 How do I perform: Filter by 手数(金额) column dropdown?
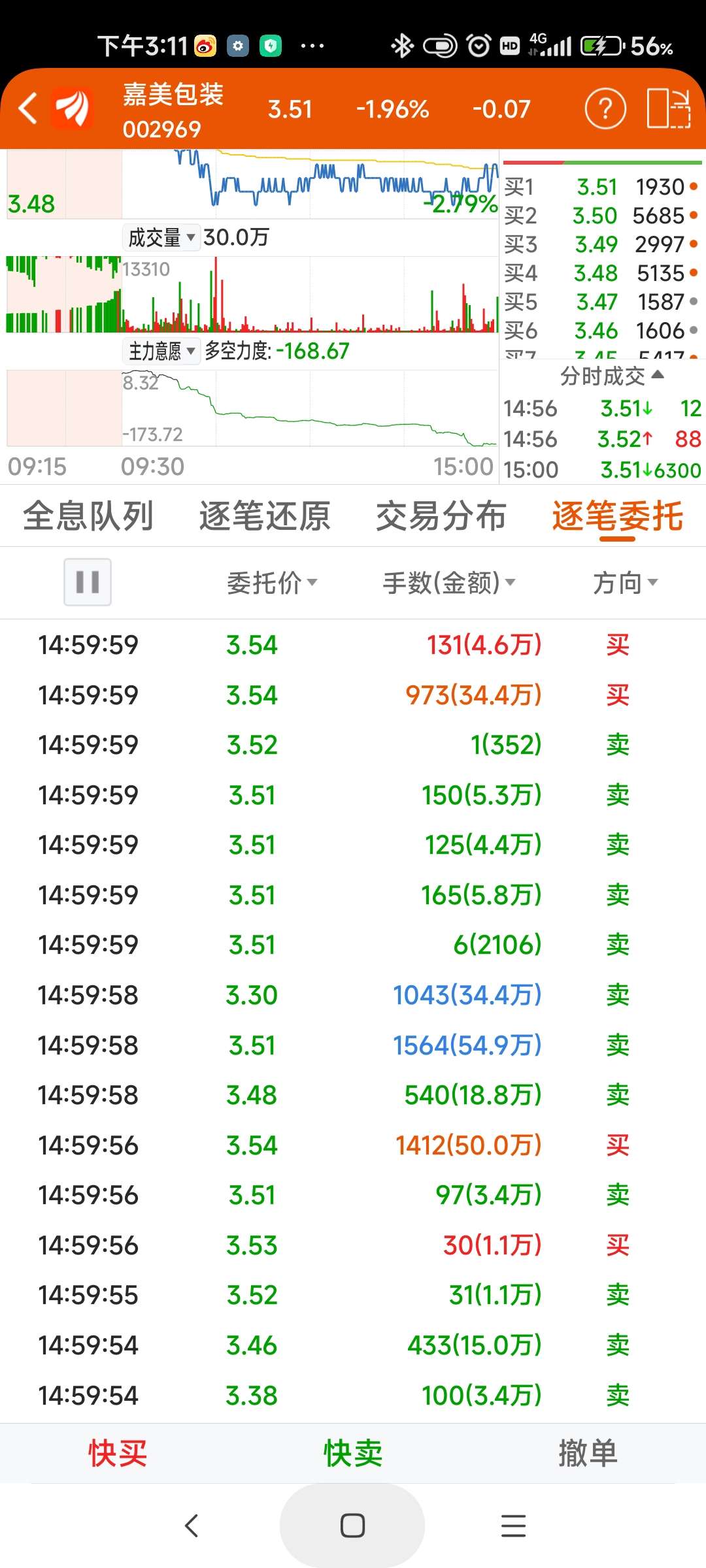click(x=449, y=582)
